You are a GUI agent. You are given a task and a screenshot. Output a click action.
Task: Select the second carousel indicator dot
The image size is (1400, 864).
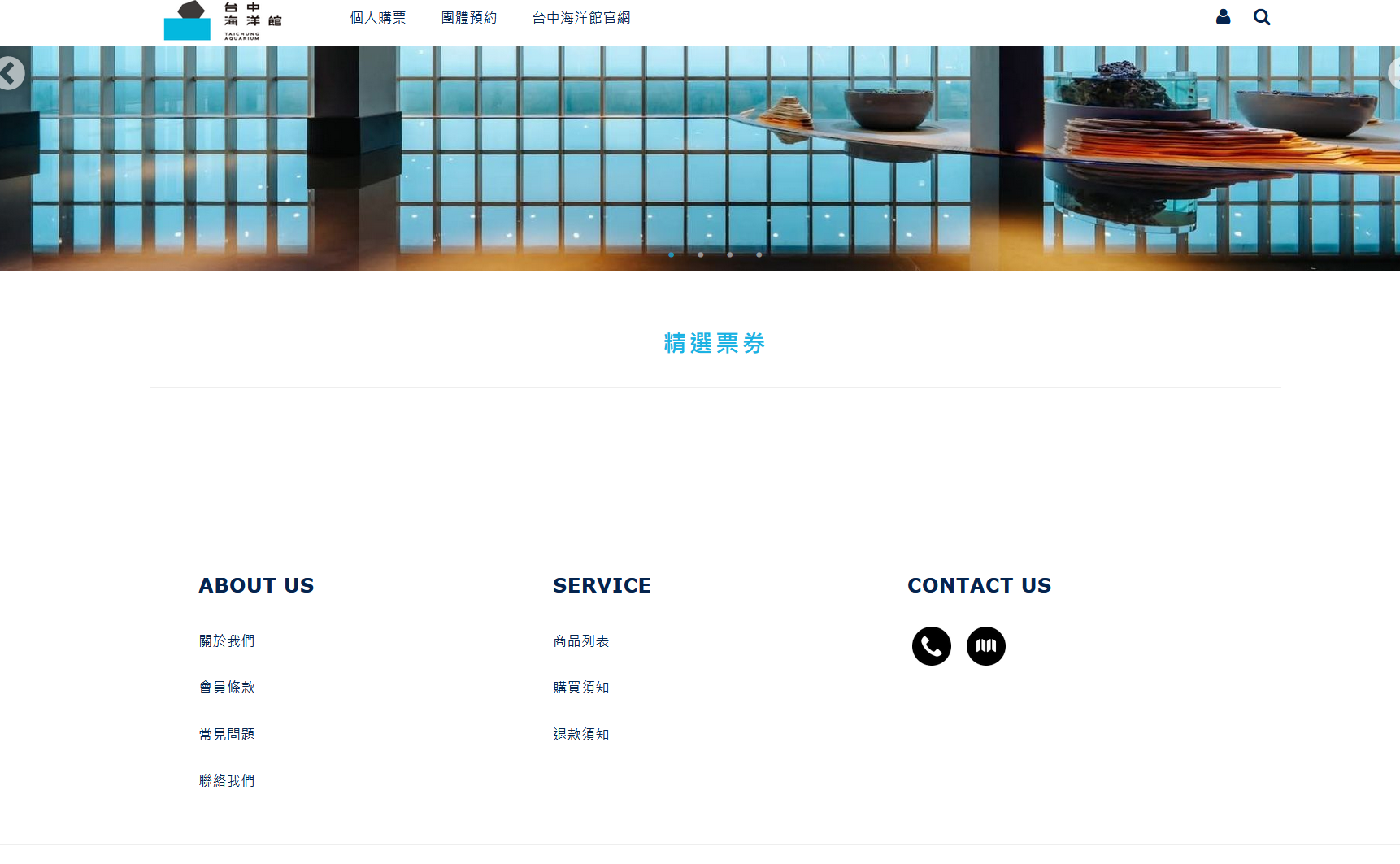point(700,254)
